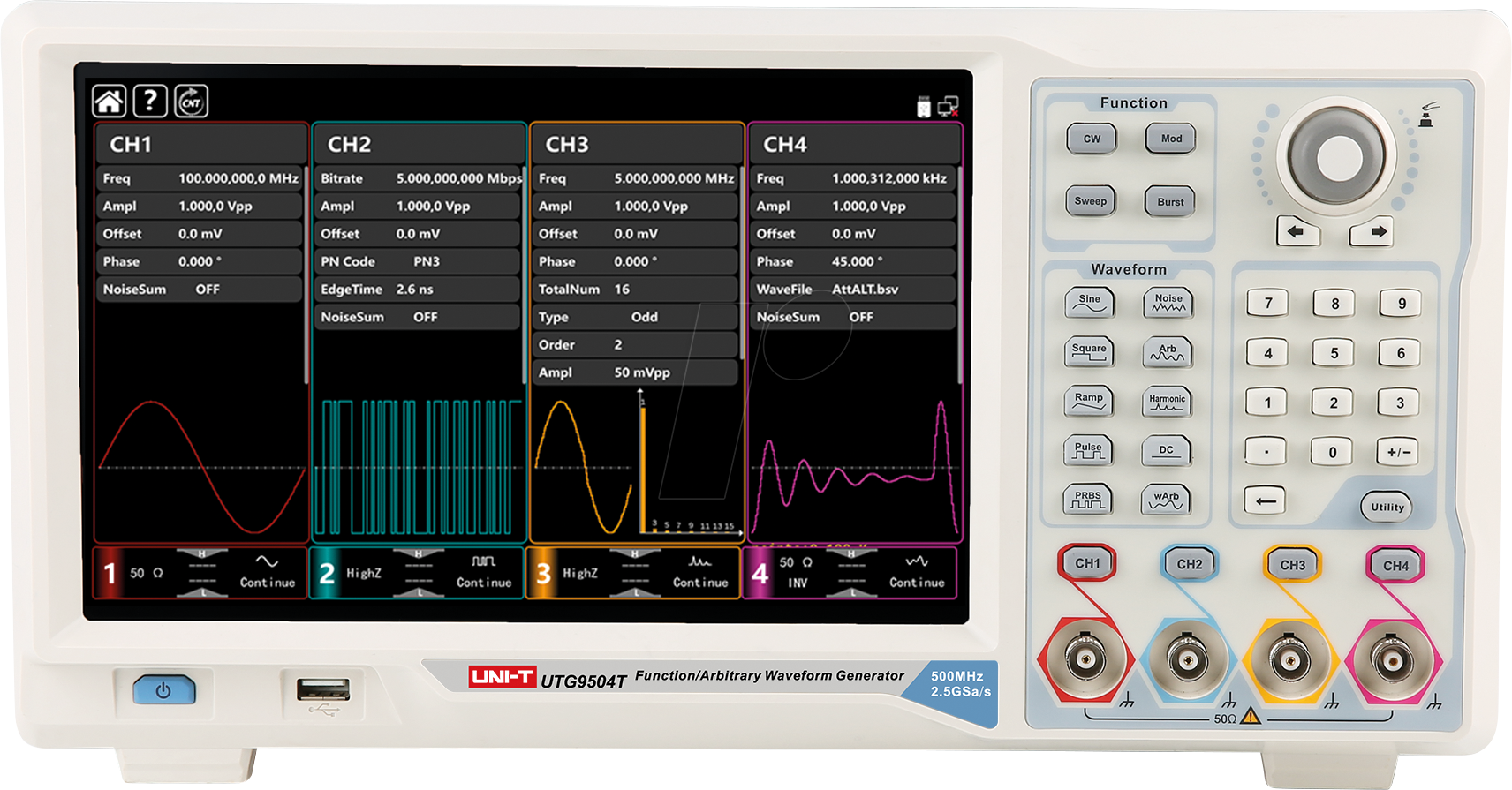This screenshot has height=790, width=1512.
Task: Push the Harmonic waveform button
Action: tap(1168, 403)
